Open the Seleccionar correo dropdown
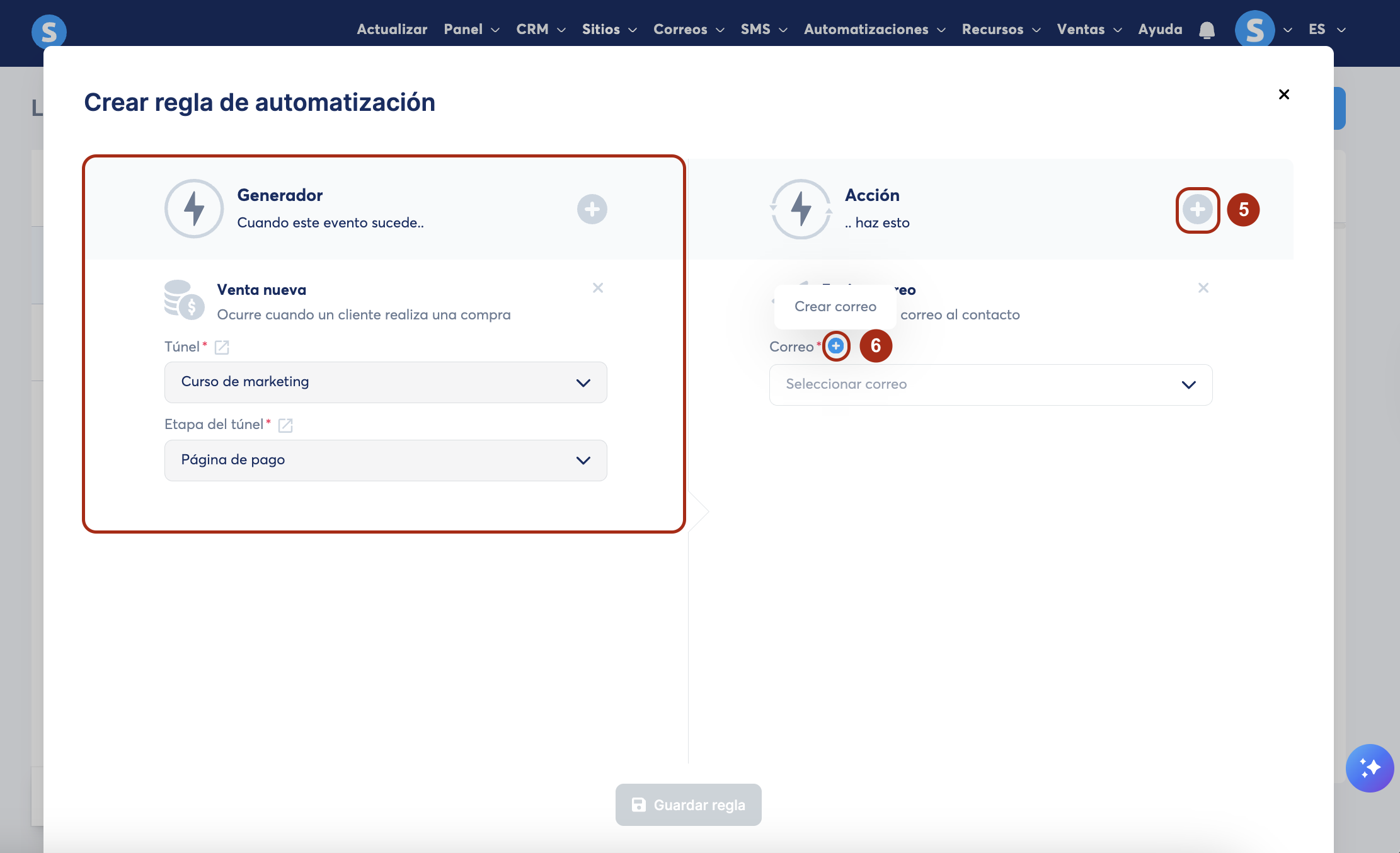 tap(990, 385)
